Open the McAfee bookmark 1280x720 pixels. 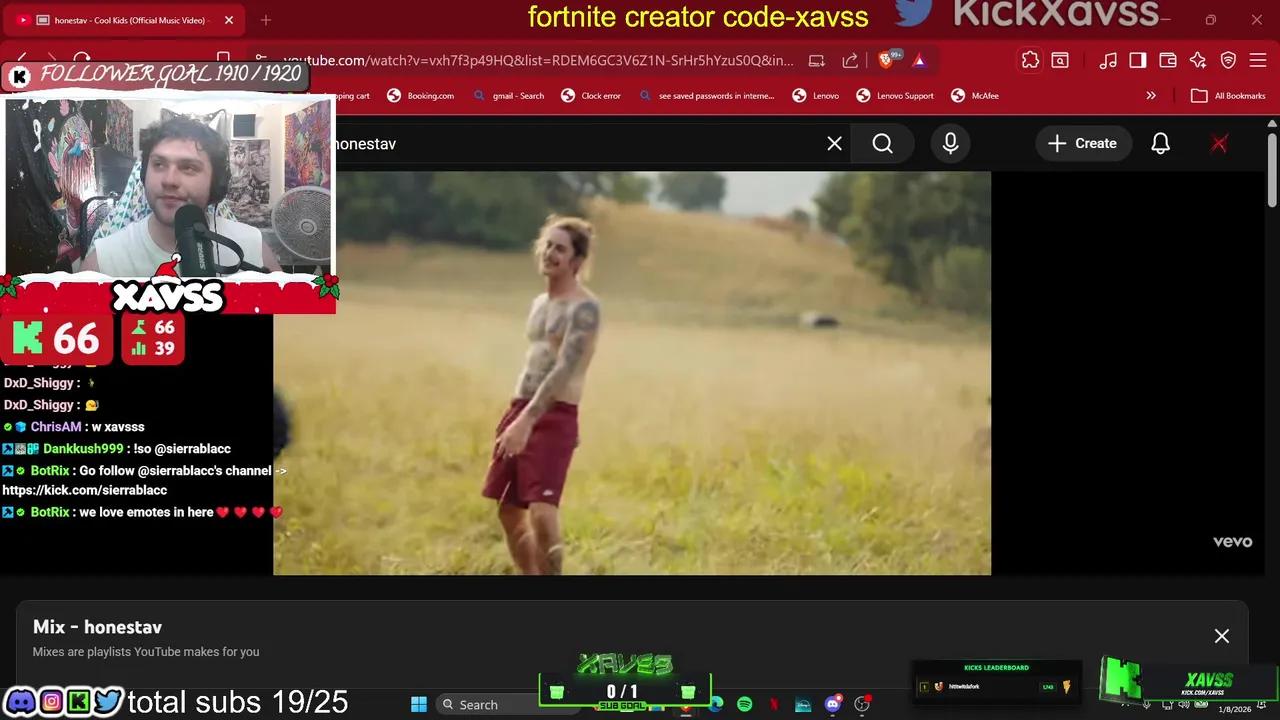975,96
